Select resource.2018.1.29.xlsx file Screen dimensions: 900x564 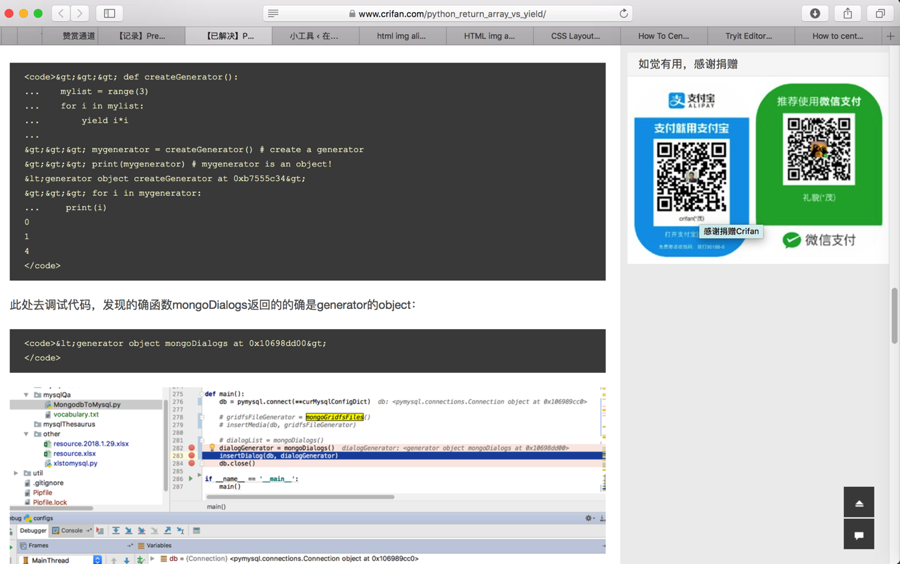tap(91, 444)
